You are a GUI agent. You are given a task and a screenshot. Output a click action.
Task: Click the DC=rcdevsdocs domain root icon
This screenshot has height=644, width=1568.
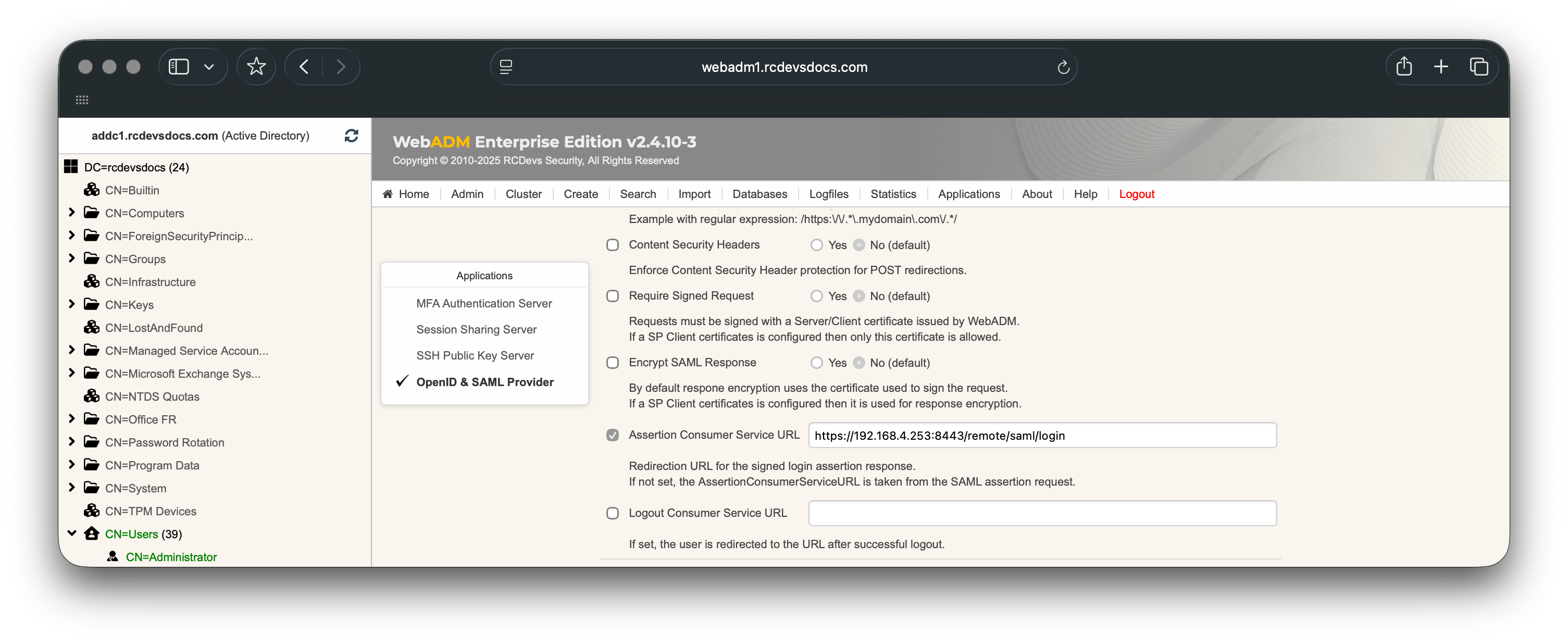coord(71,167)
